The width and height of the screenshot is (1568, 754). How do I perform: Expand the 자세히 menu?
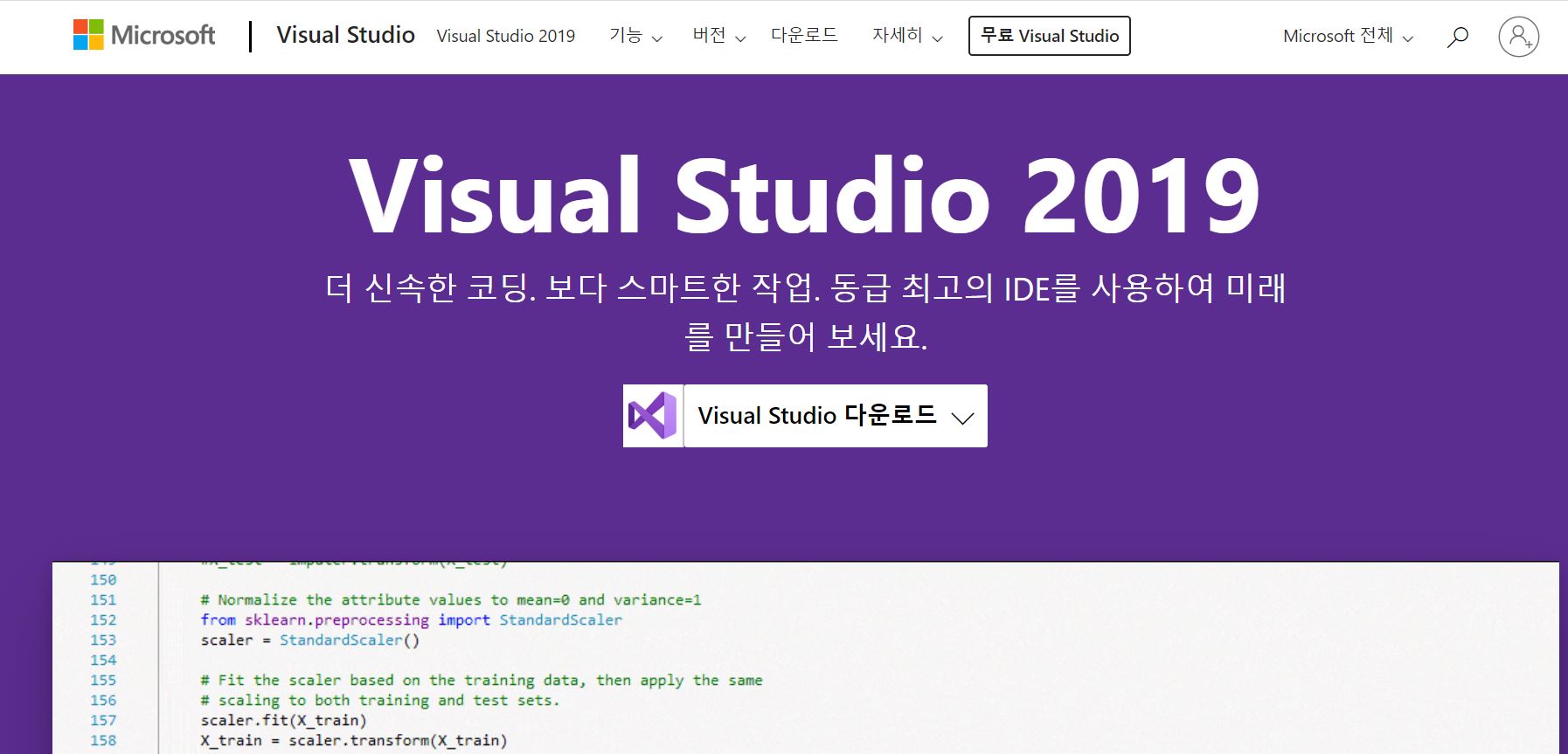click(907, 36)
